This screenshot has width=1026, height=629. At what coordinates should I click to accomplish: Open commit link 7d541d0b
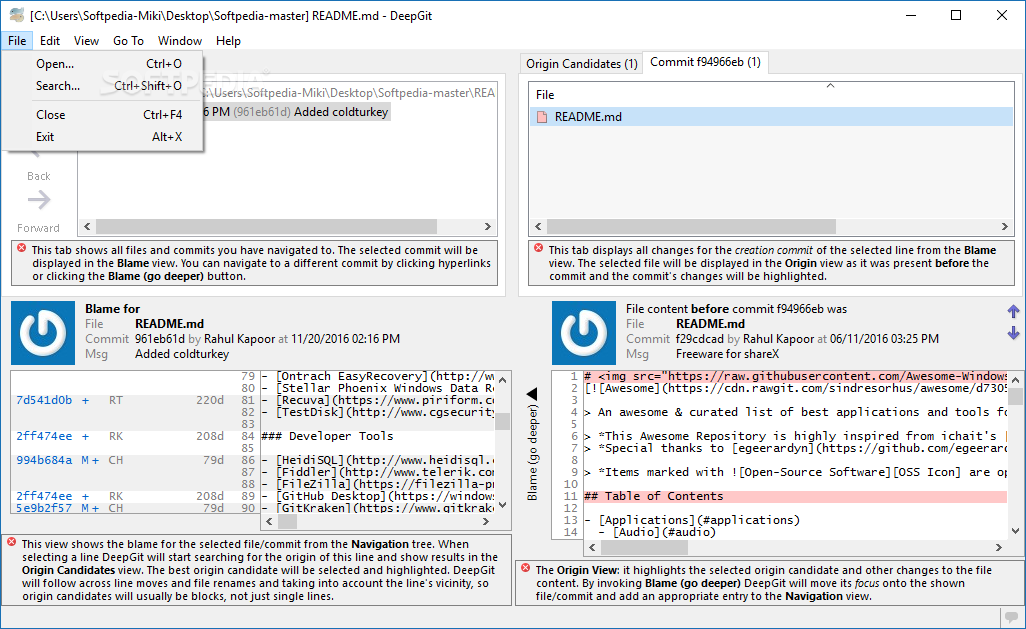point(44,400)
